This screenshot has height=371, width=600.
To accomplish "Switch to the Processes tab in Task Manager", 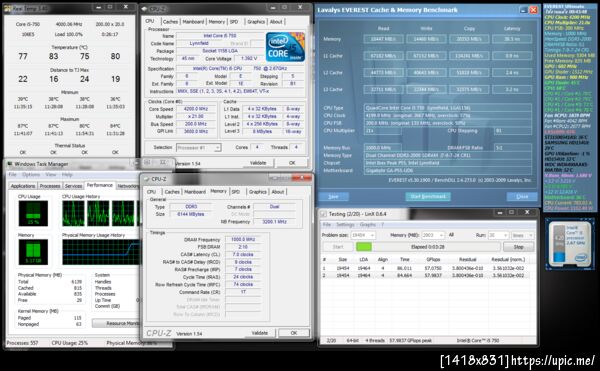I will pos(50,186).
